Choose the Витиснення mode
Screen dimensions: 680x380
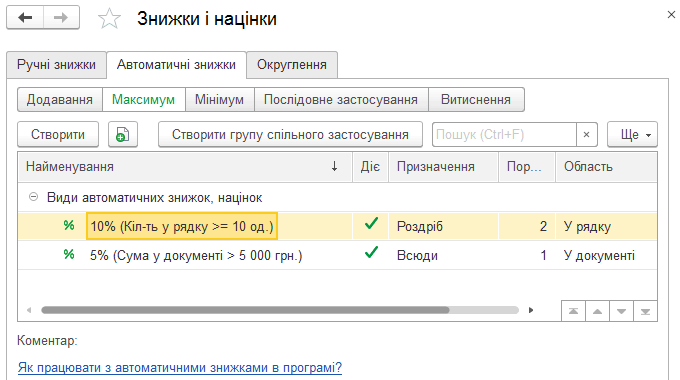[476, 99]
